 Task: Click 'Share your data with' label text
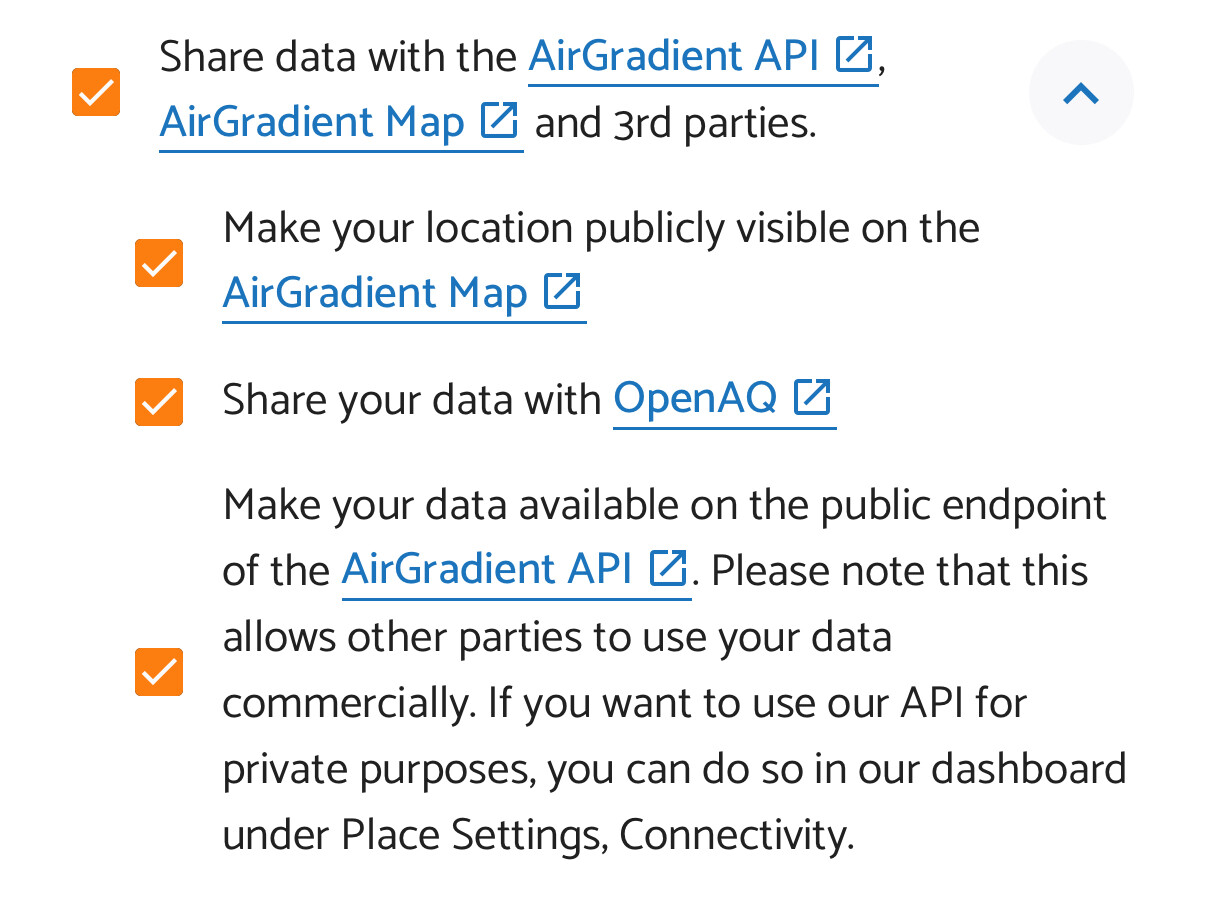[412, 400]
